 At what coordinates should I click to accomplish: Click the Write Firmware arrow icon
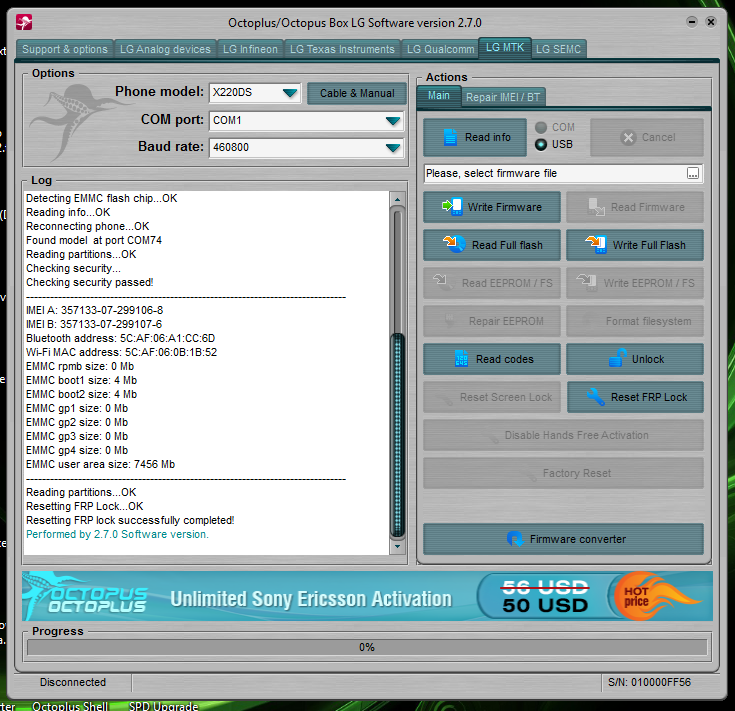point(452,207)
